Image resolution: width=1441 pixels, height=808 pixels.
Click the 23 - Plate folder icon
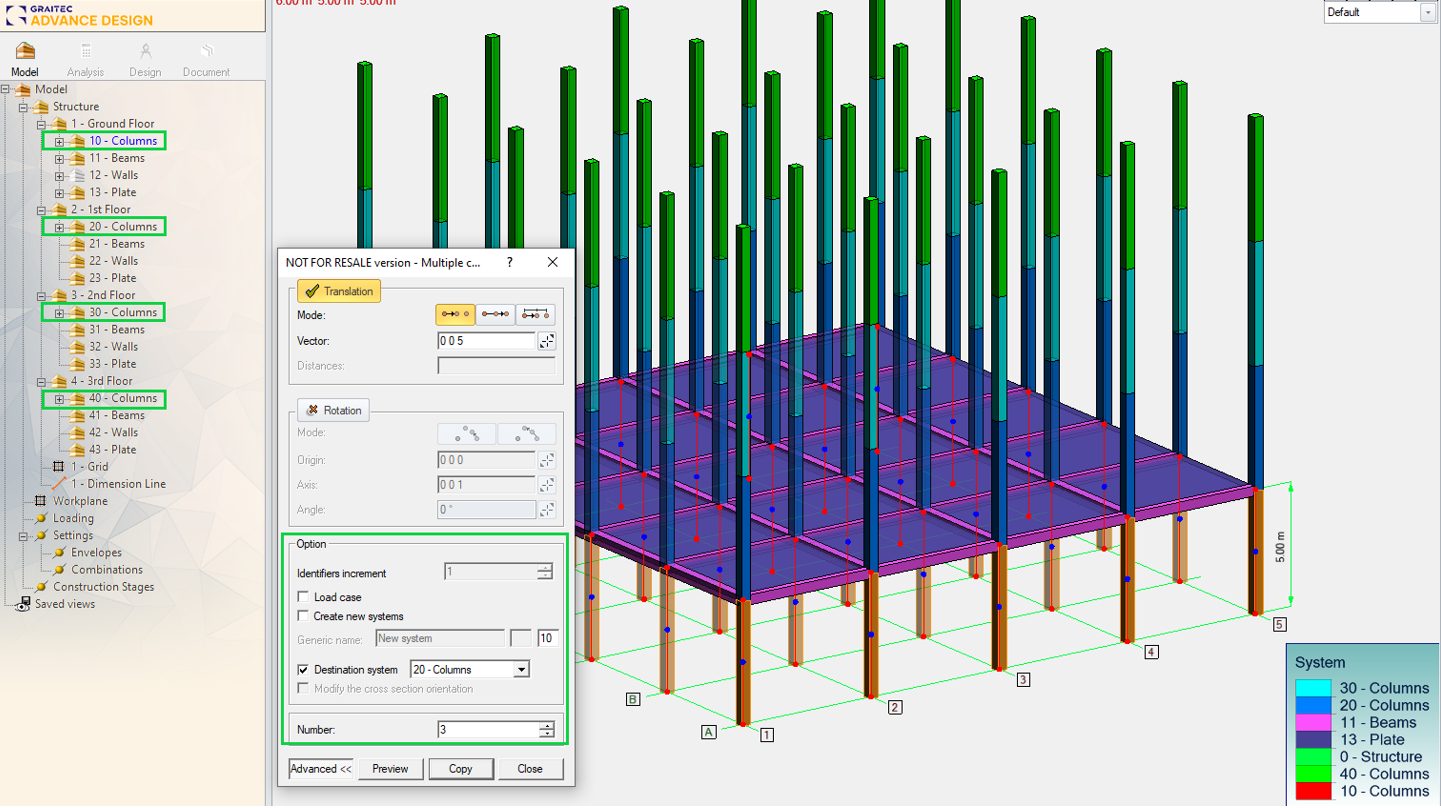pyautogui.click(x=77, y=278)
